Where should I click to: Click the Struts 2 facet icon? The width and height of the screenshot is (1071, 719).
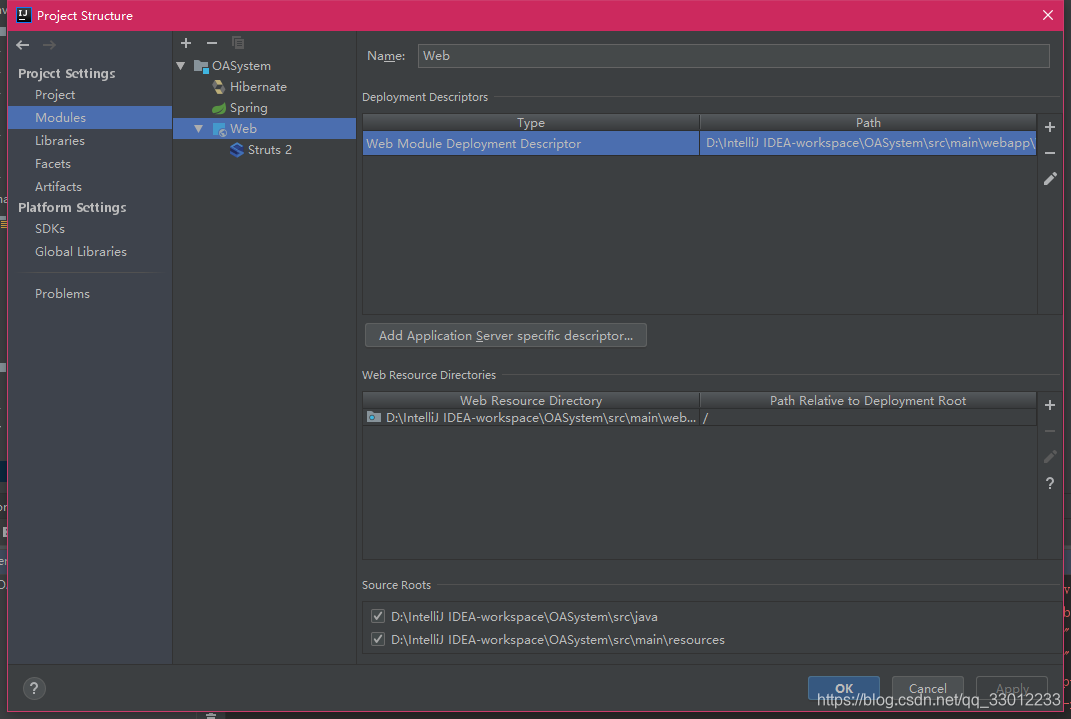pos(236,150)
